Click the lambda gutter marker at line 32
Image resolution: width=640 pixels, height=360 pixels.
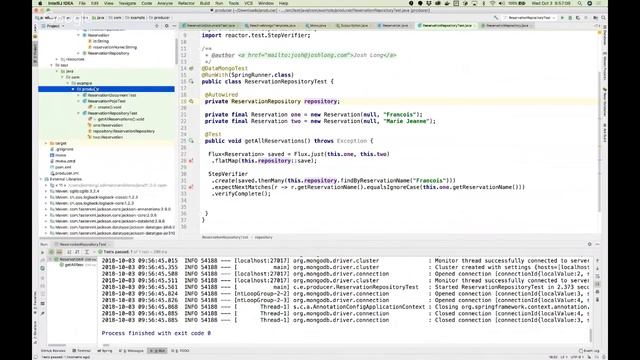click(x=191, y=187)
